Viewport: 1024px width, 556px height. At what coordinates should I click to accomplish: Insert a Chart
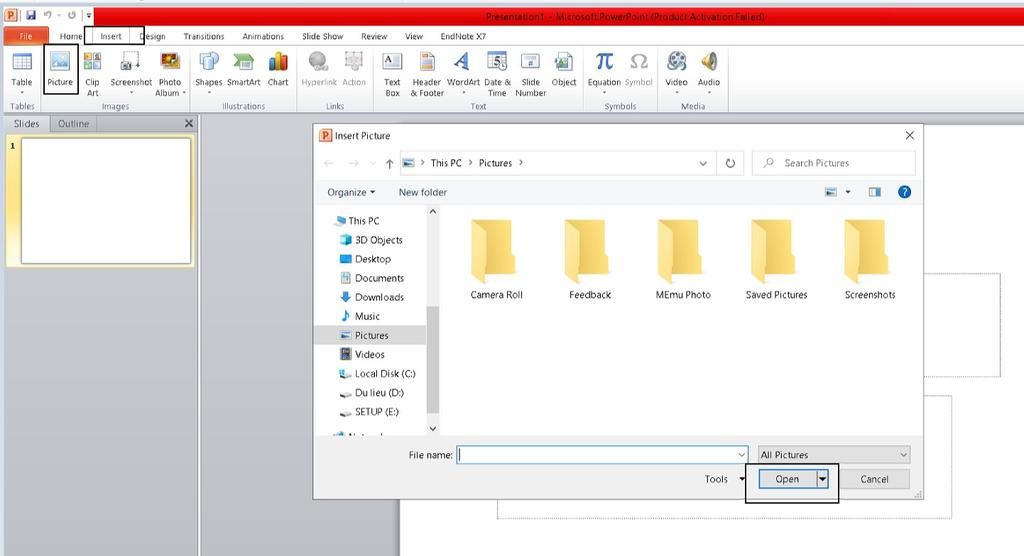(x=278, y=69)
